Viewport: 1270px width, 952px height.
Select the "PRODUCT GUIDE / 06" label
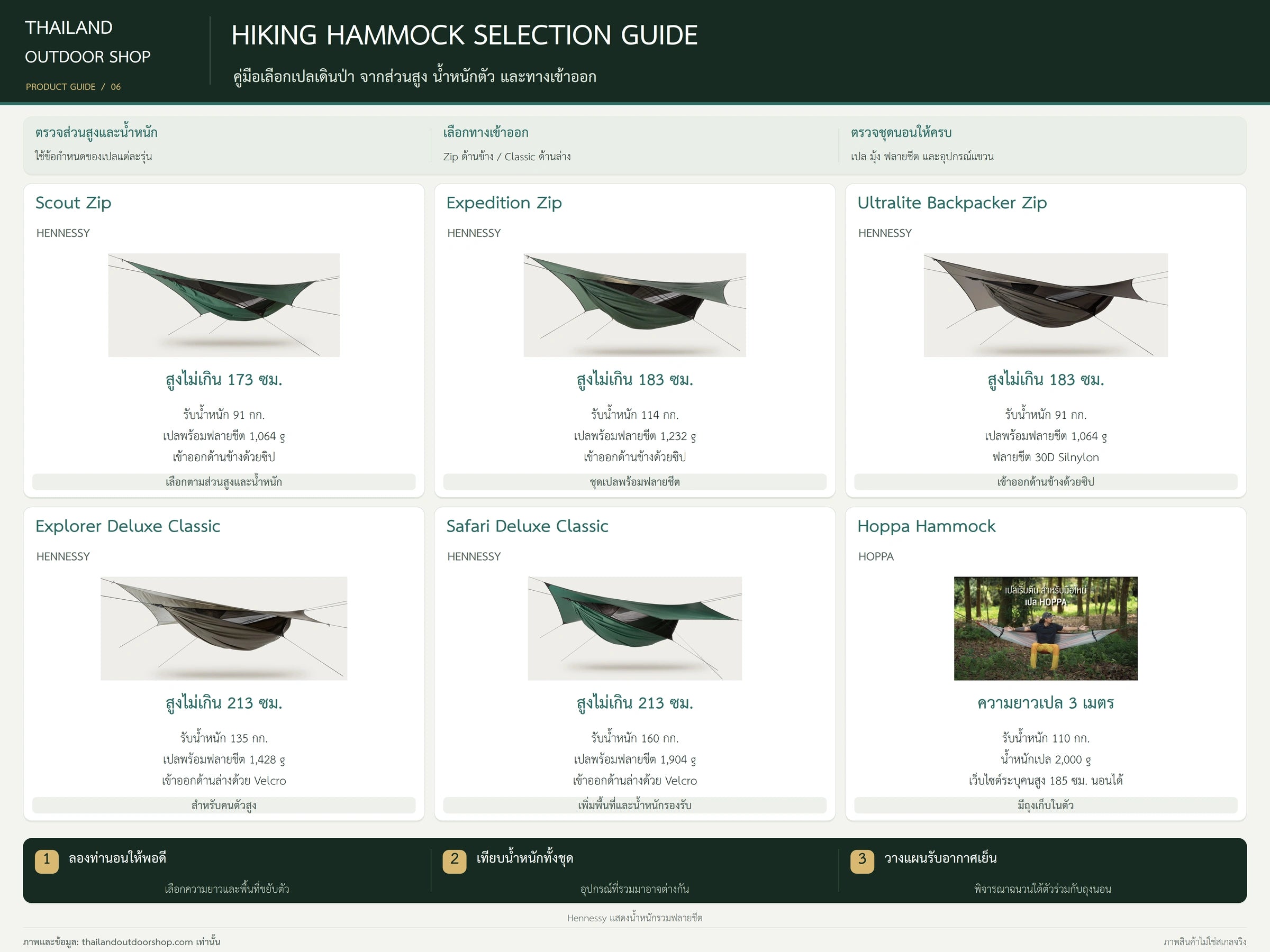point(74,87)
